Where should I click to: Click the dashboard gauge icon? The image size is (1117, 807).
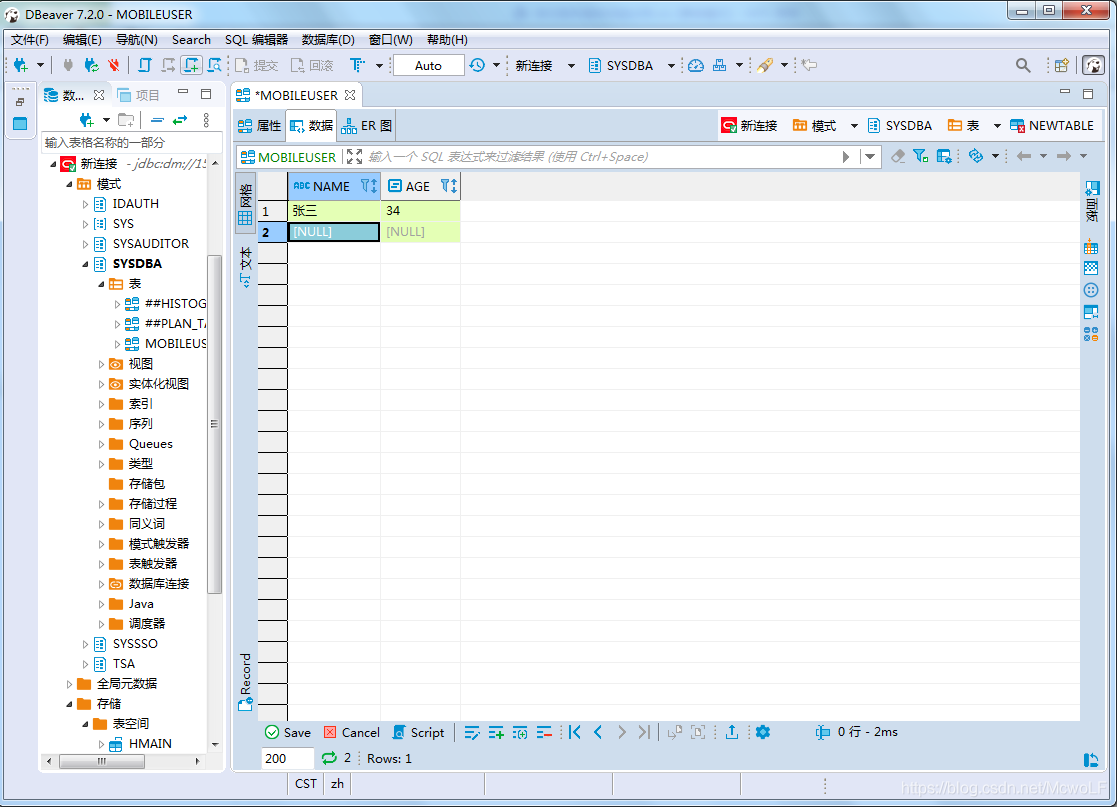click(x=696, y=66)
